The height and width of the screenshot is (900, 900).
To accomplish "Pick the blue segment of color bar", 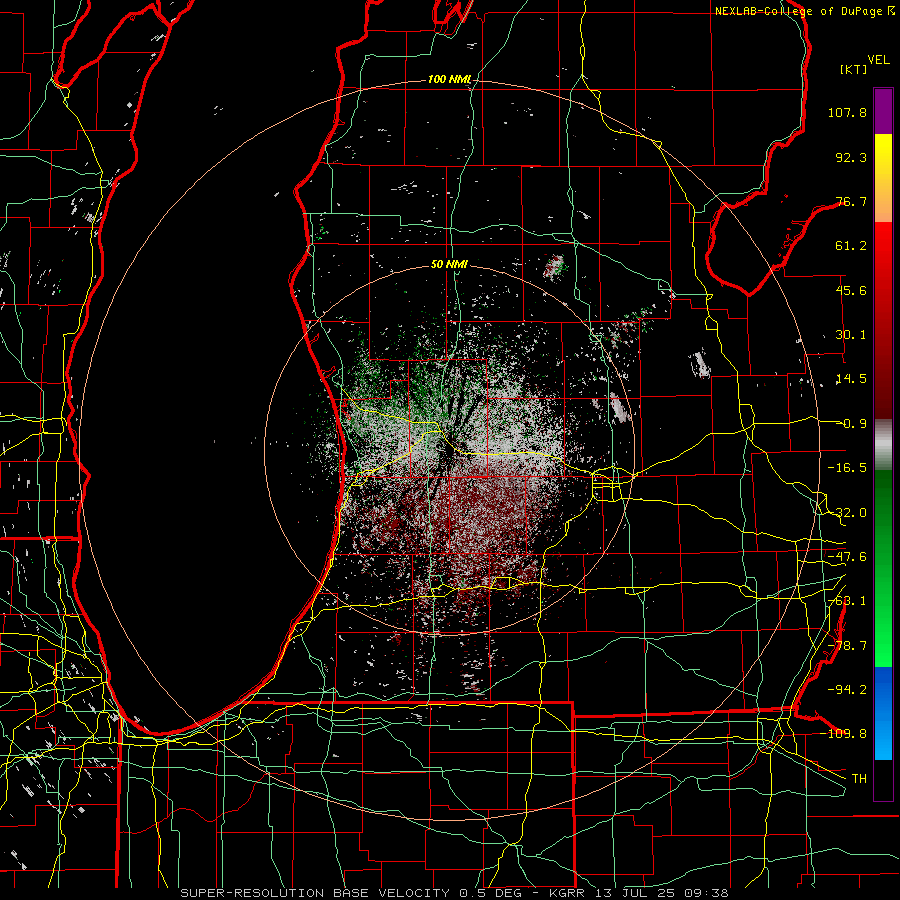I will tap(883, 713).
